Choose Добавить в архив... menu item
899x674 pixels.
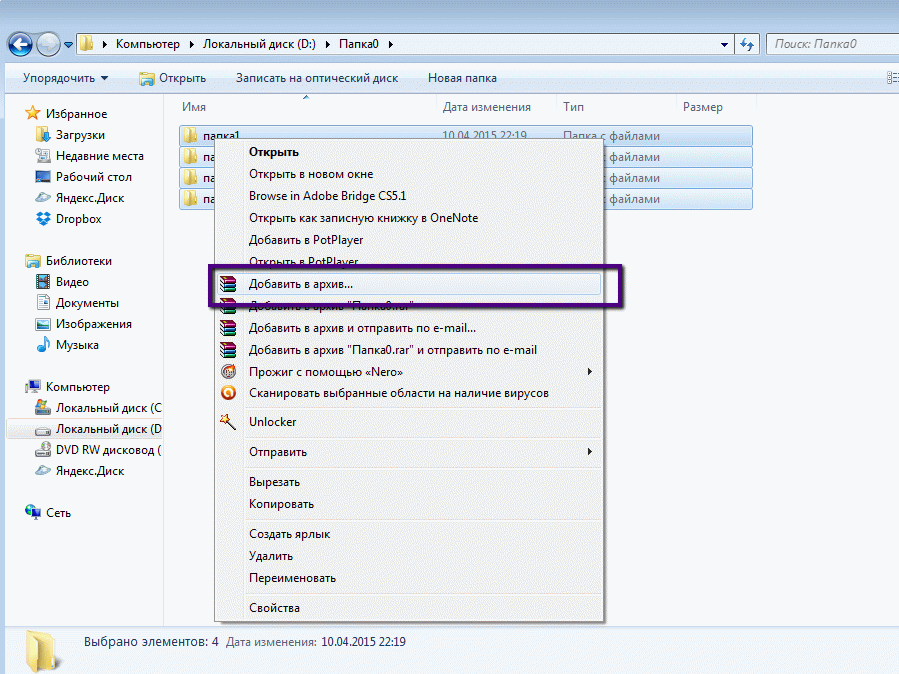409,284
